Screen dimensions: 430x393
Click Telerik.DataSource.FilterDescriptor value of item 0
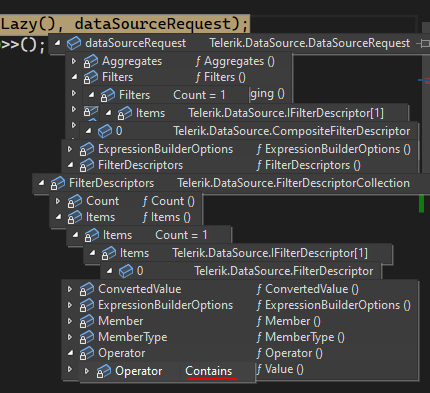tap(284, 271)
